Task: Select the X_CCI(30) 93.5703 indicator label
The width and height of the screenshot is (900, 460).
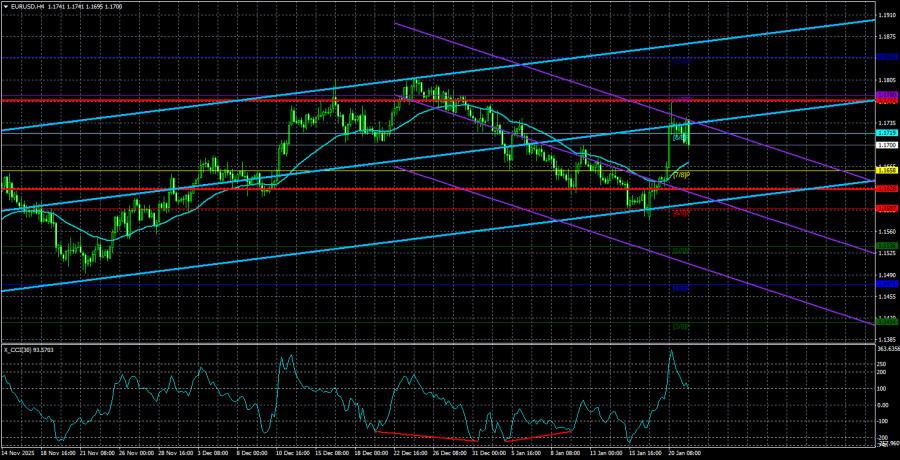Action: (28, 350)
